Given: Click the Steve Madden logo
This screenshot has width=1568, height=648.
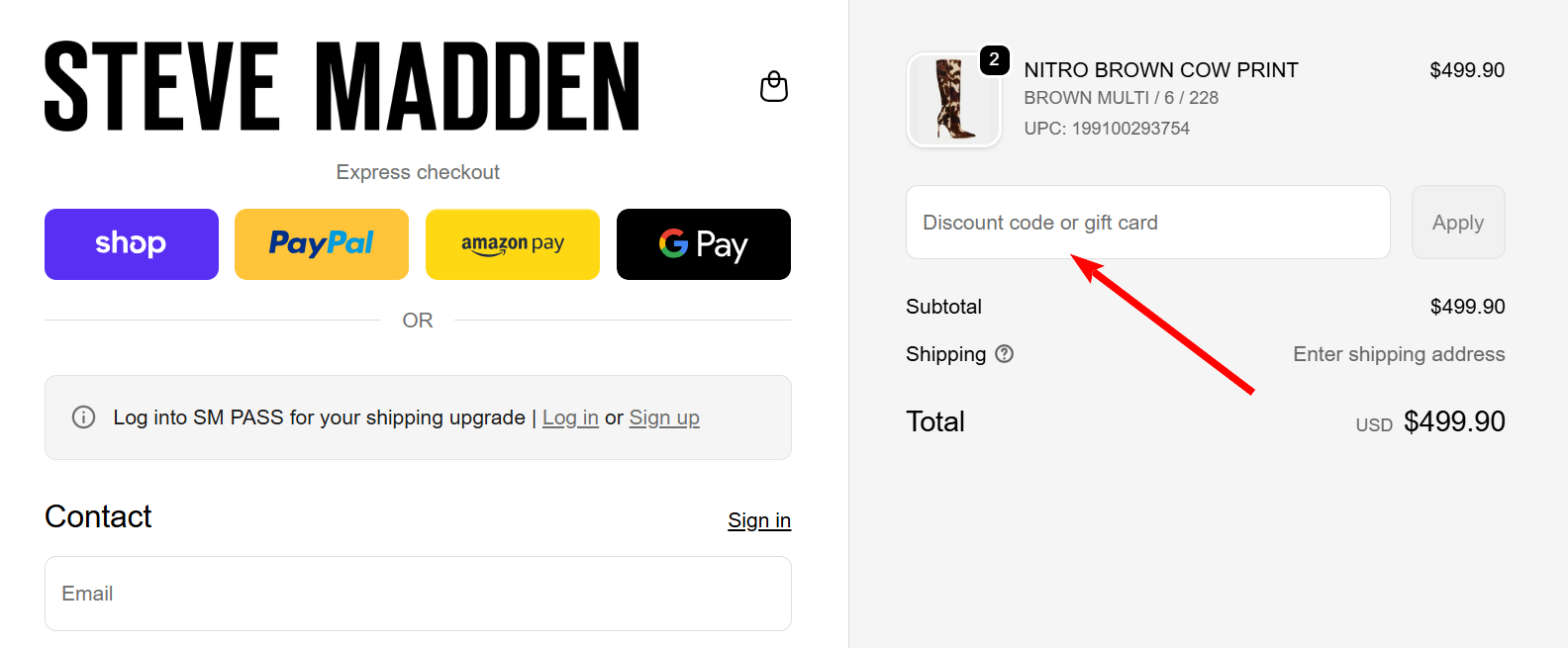Looking at the screenshot, I should 342,87.
